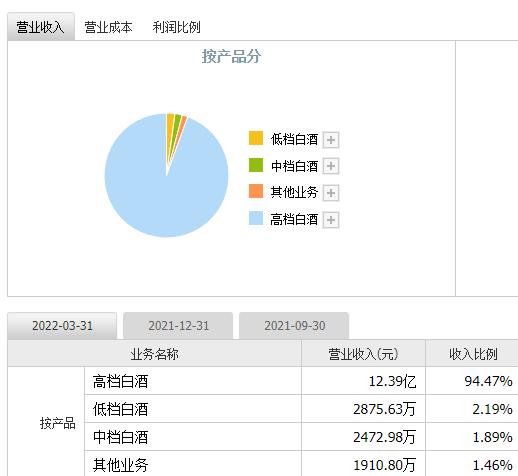Screen dimensions: 518x476
Task: Click the 业务名称 column header
Action: tap(154, 354)
